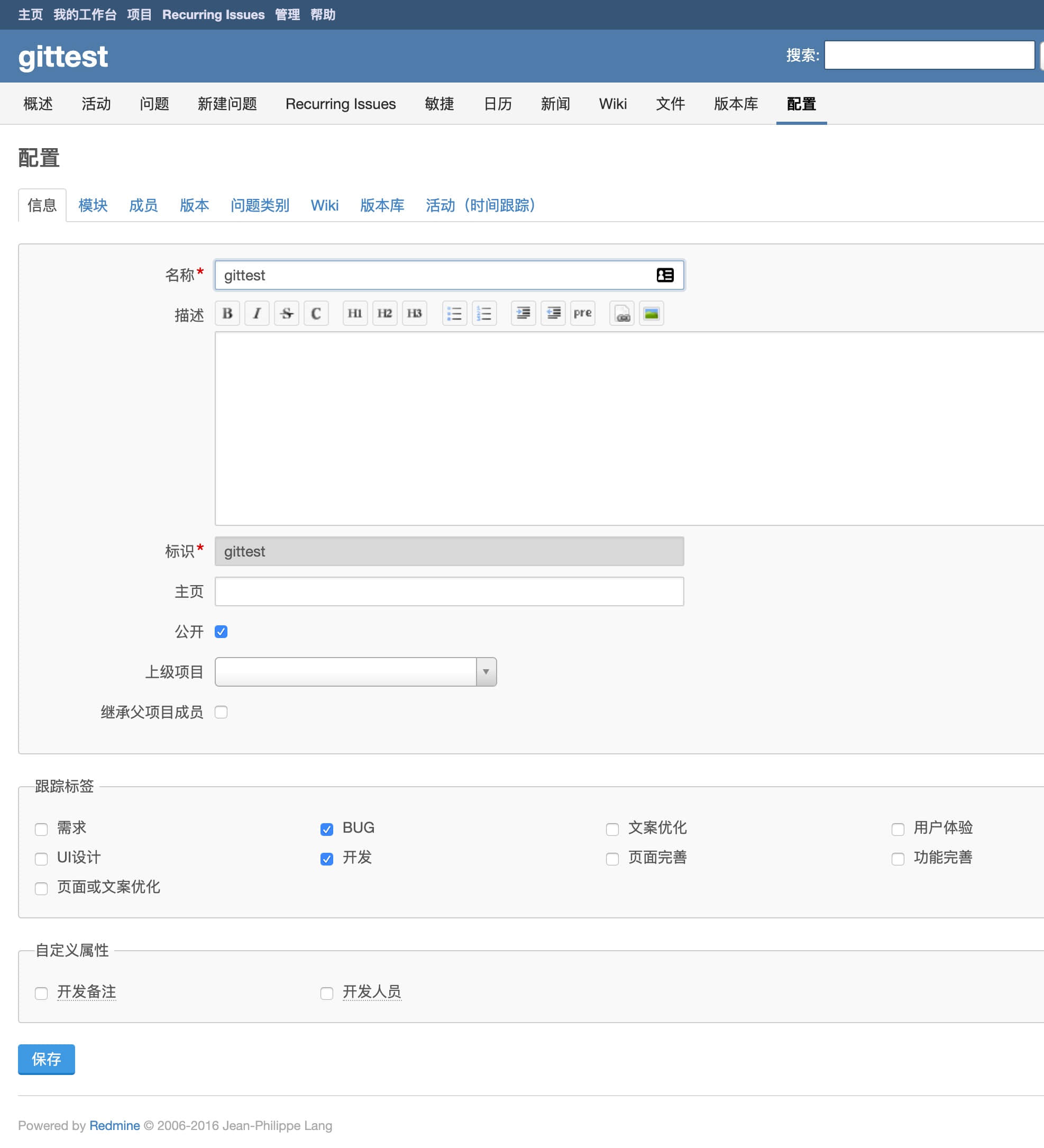This screenshot has width=1044, height=1148.
Task: Click the 保存 button
Action: pos(46,1059)
